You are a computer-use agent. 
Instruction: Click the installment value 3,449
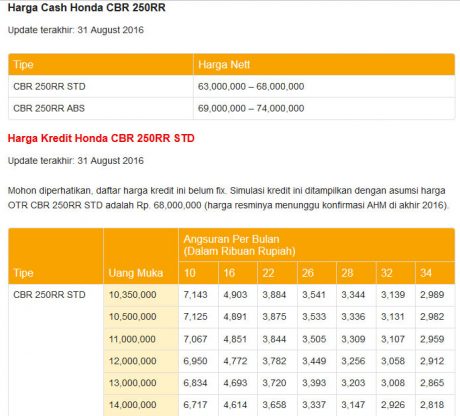pos(314,361)
